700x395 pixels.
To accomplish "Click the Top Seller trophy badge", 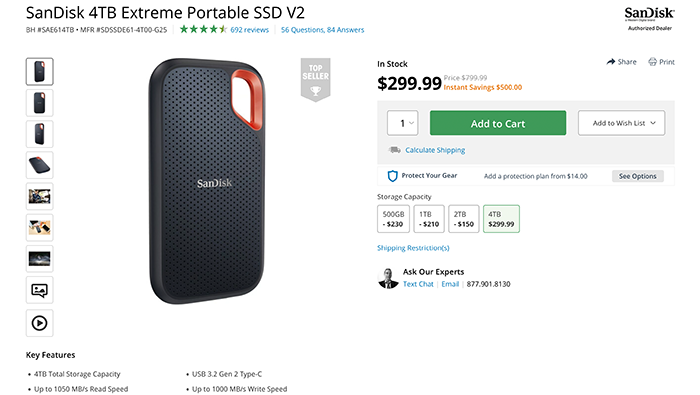I will 315,79.
